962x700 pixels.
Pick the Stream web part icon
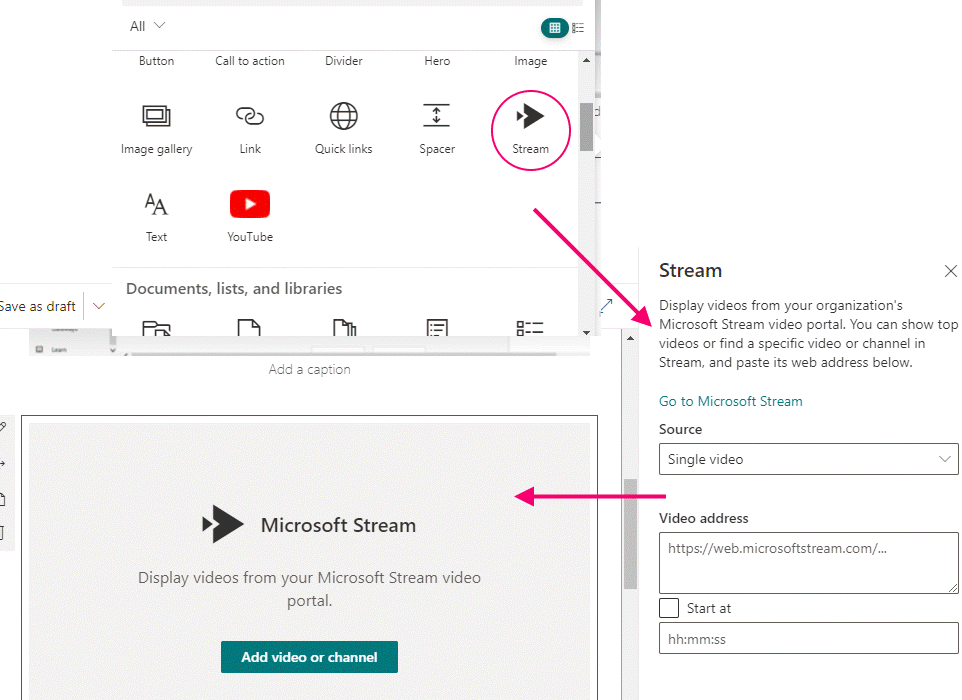(530, 116)
